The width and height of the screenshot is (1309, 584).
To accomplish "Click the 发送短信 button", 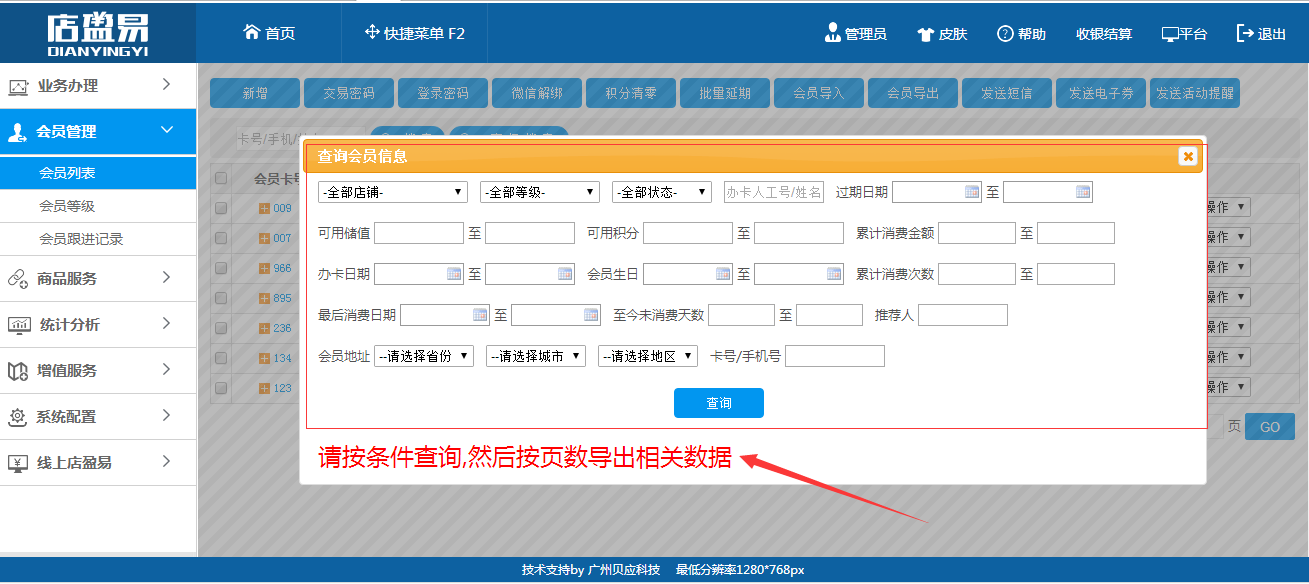I will click(x=1007, y=93).
